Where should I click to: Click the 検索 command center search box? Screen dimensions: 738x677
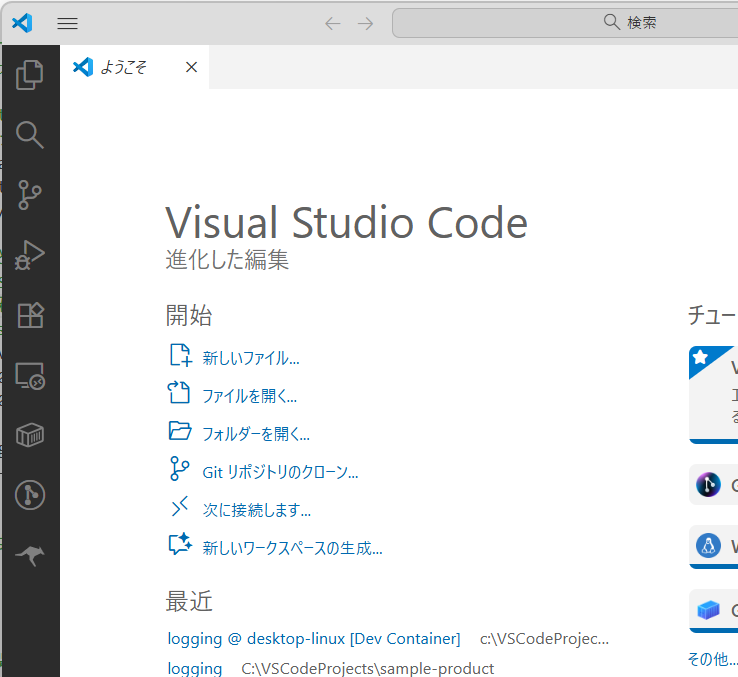pos(565,23)
